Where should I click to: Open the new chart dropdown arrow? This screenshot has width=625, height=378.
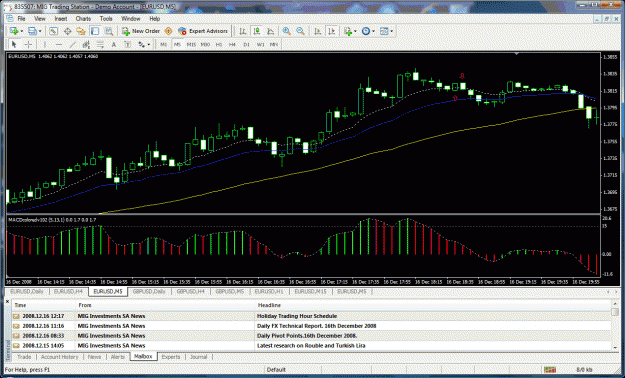[22, 31]
